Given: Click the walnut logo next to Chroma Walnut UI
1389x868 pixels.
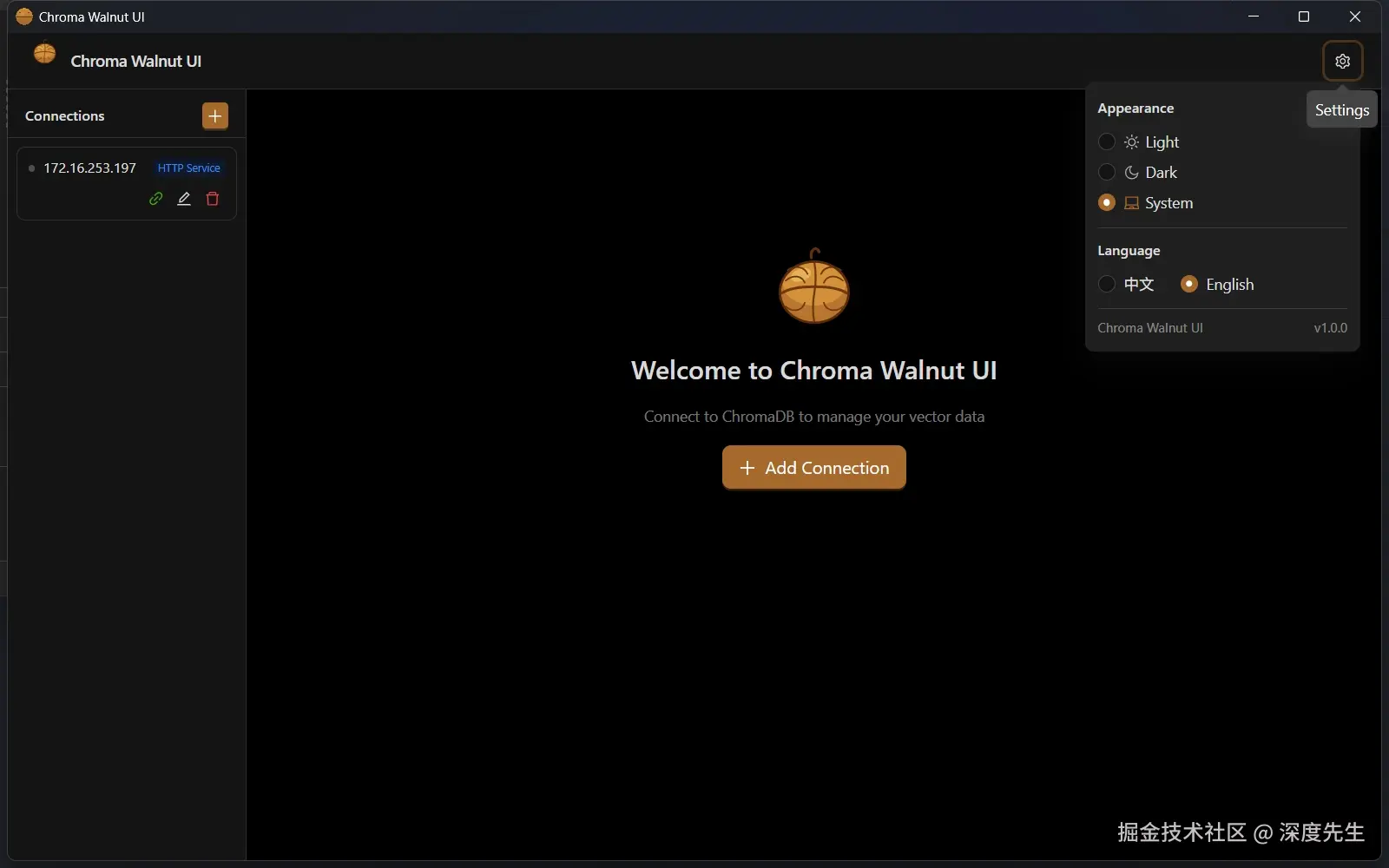Looking at the screenshot, I should pyautogui.click(x=44, y=54).
